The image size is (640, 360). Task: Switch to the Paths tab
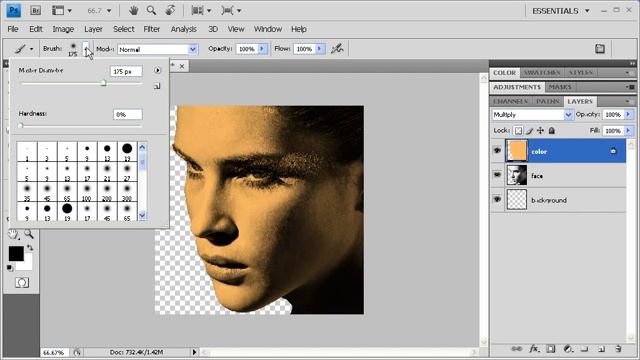(x=547, y=101)
